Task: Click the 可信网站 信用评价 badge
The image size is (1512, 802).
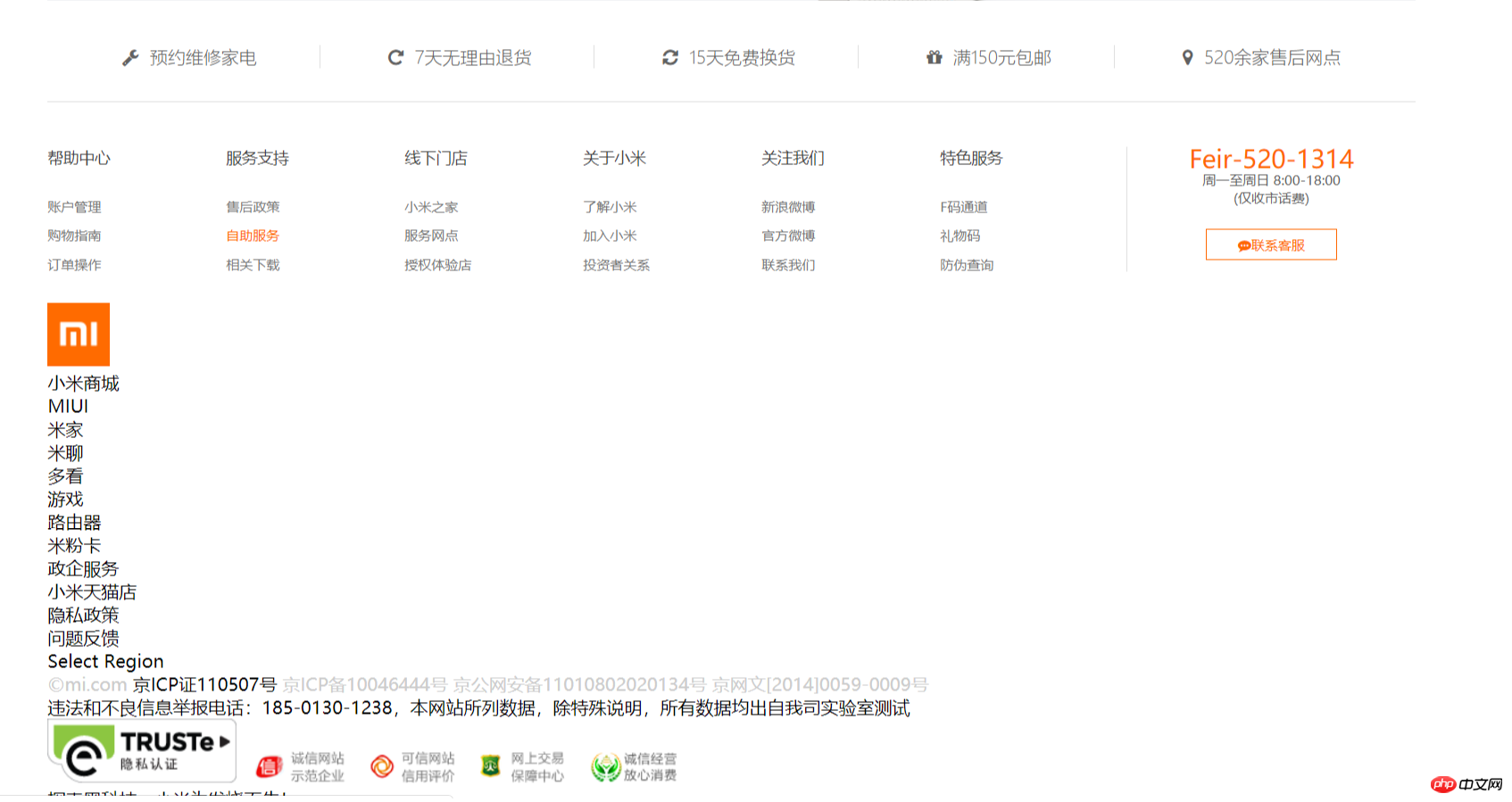Action: 412,767
